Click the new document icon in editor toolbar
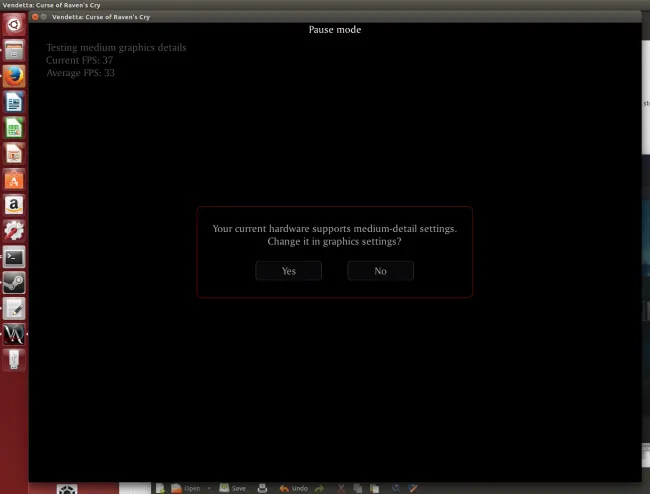This screenshot has height=494, width=650. 160,488
